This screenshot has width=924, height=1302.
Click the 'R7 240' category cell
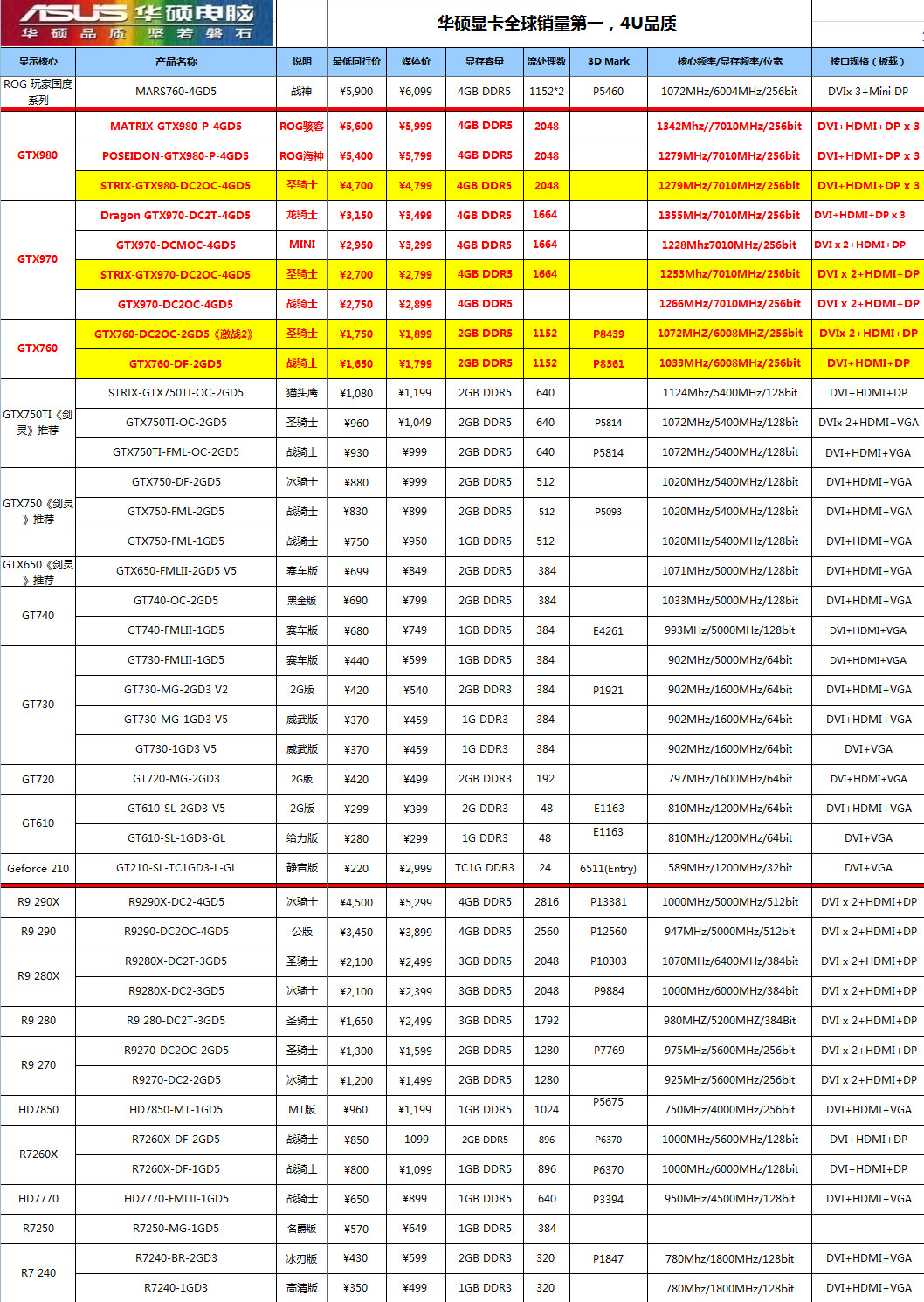[38, 1273]
